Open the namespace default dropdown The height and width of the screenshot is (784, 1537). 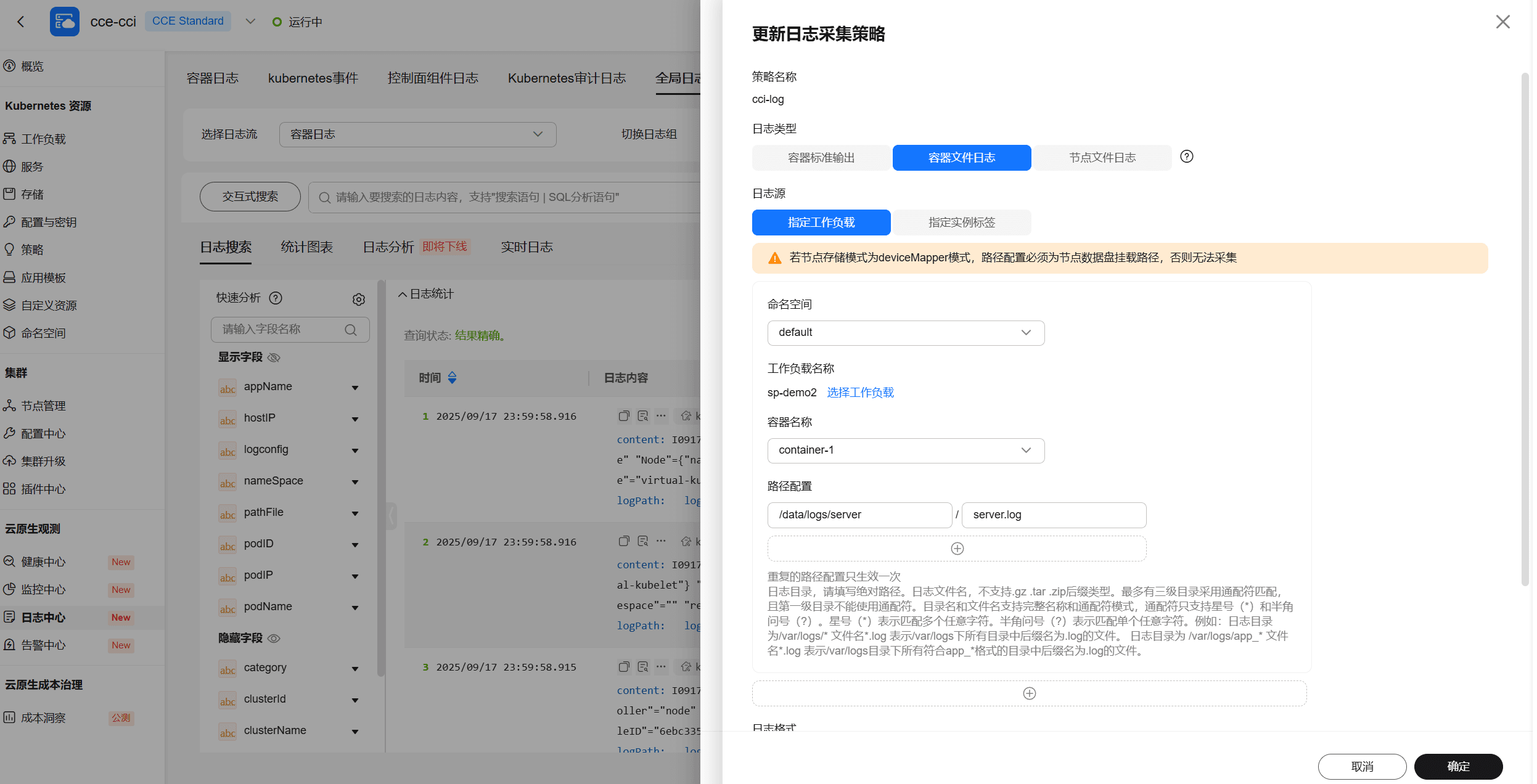(x=905, y=333)
